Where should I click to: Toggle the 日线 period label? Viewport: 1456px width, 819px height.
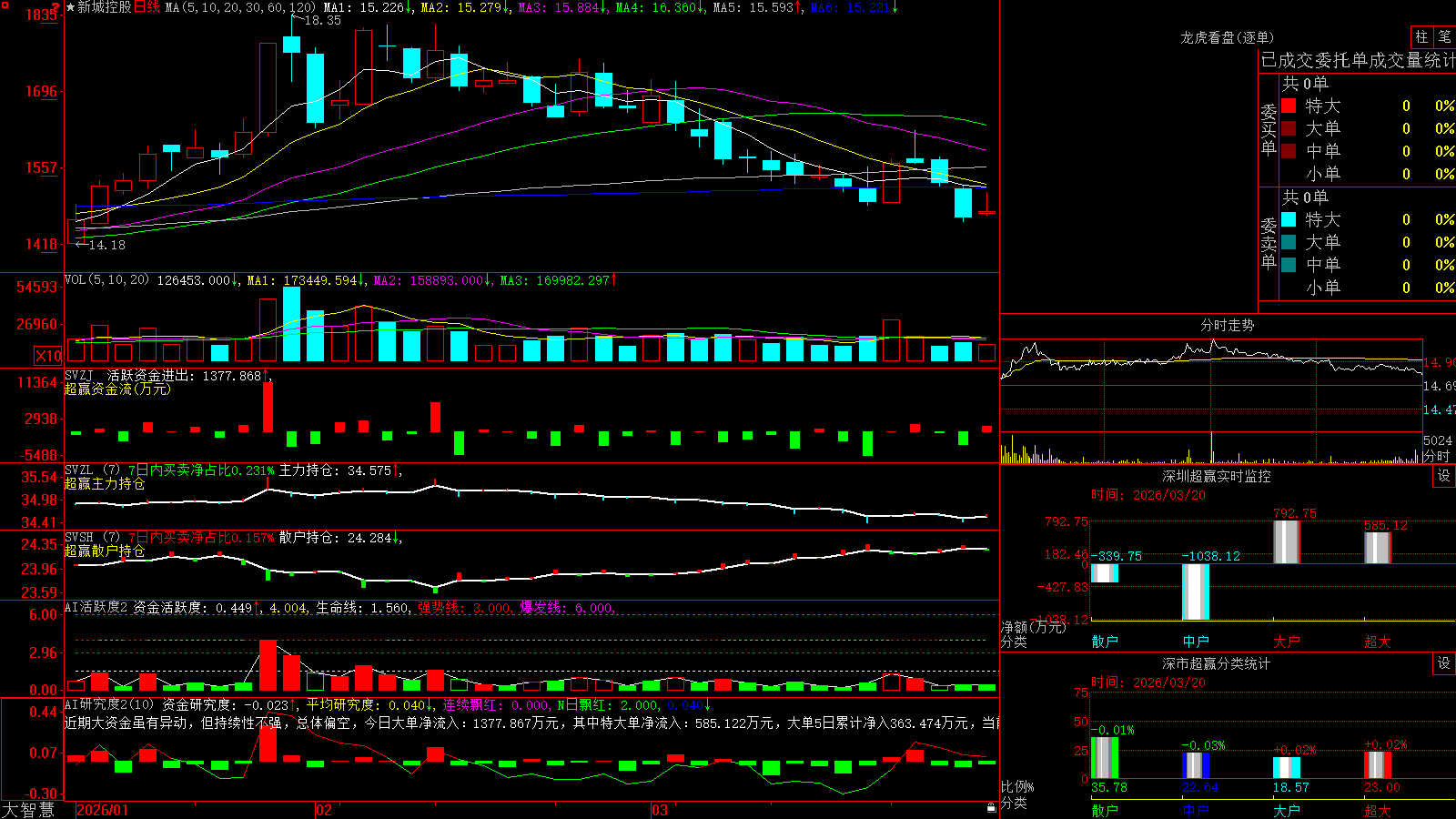coord(147,7)
